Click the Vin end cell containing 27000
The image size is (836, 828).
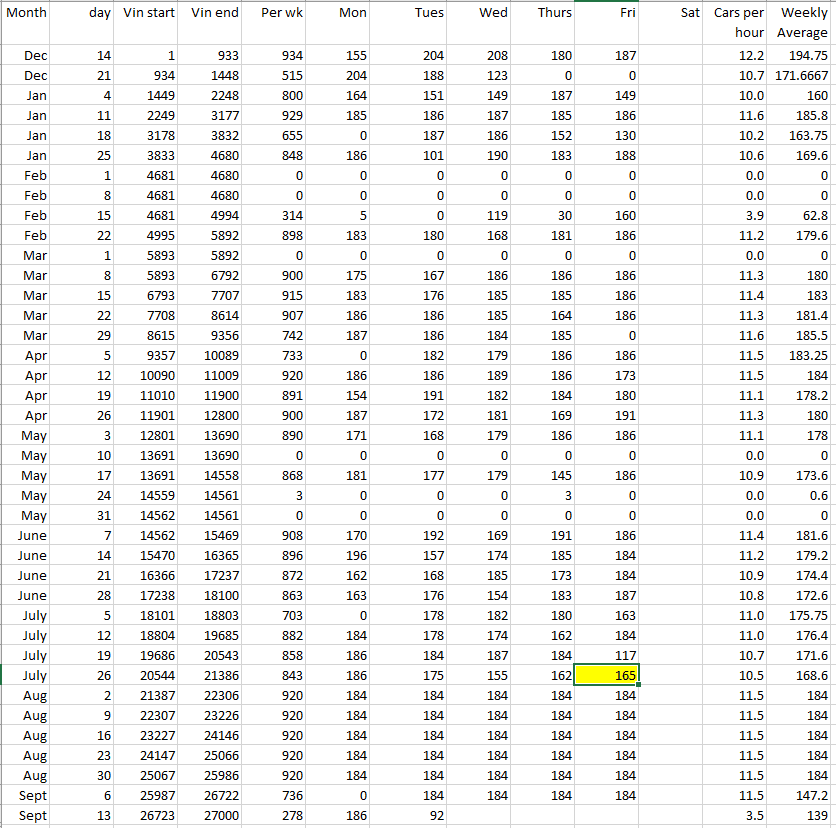coord(213,815)
